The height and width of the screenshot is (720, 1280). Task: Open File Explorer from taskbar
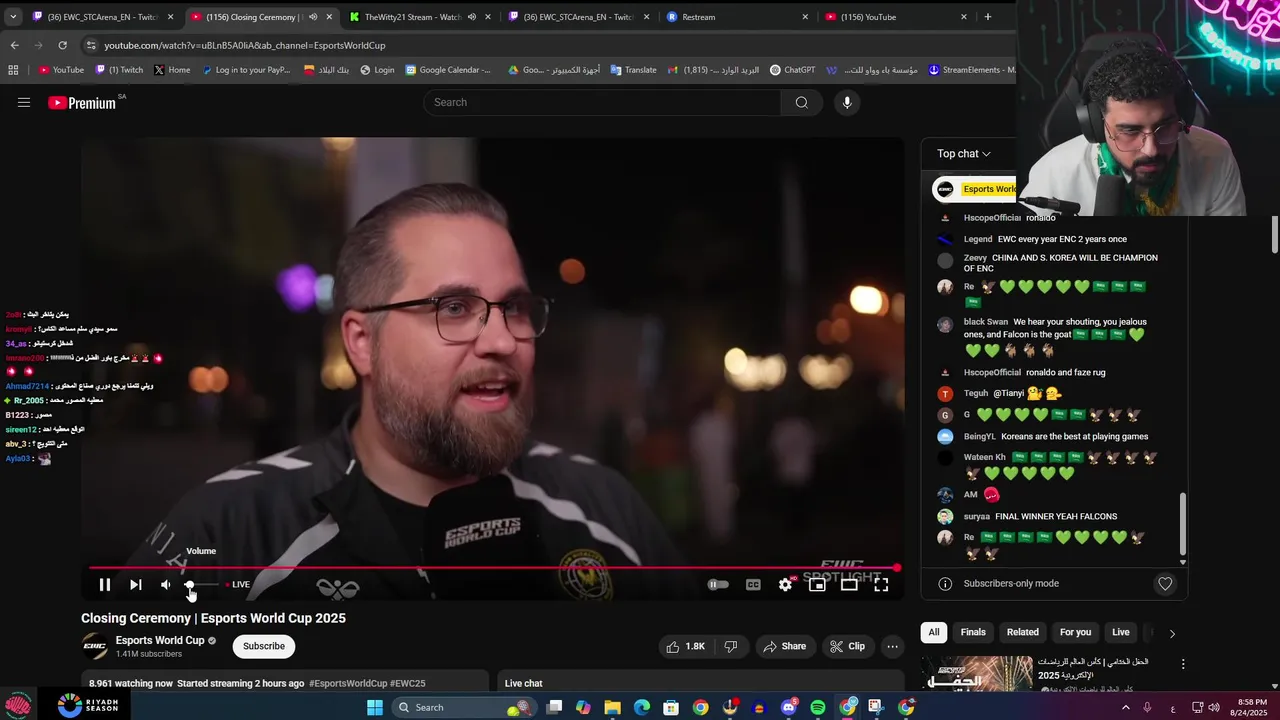(612, 708)
